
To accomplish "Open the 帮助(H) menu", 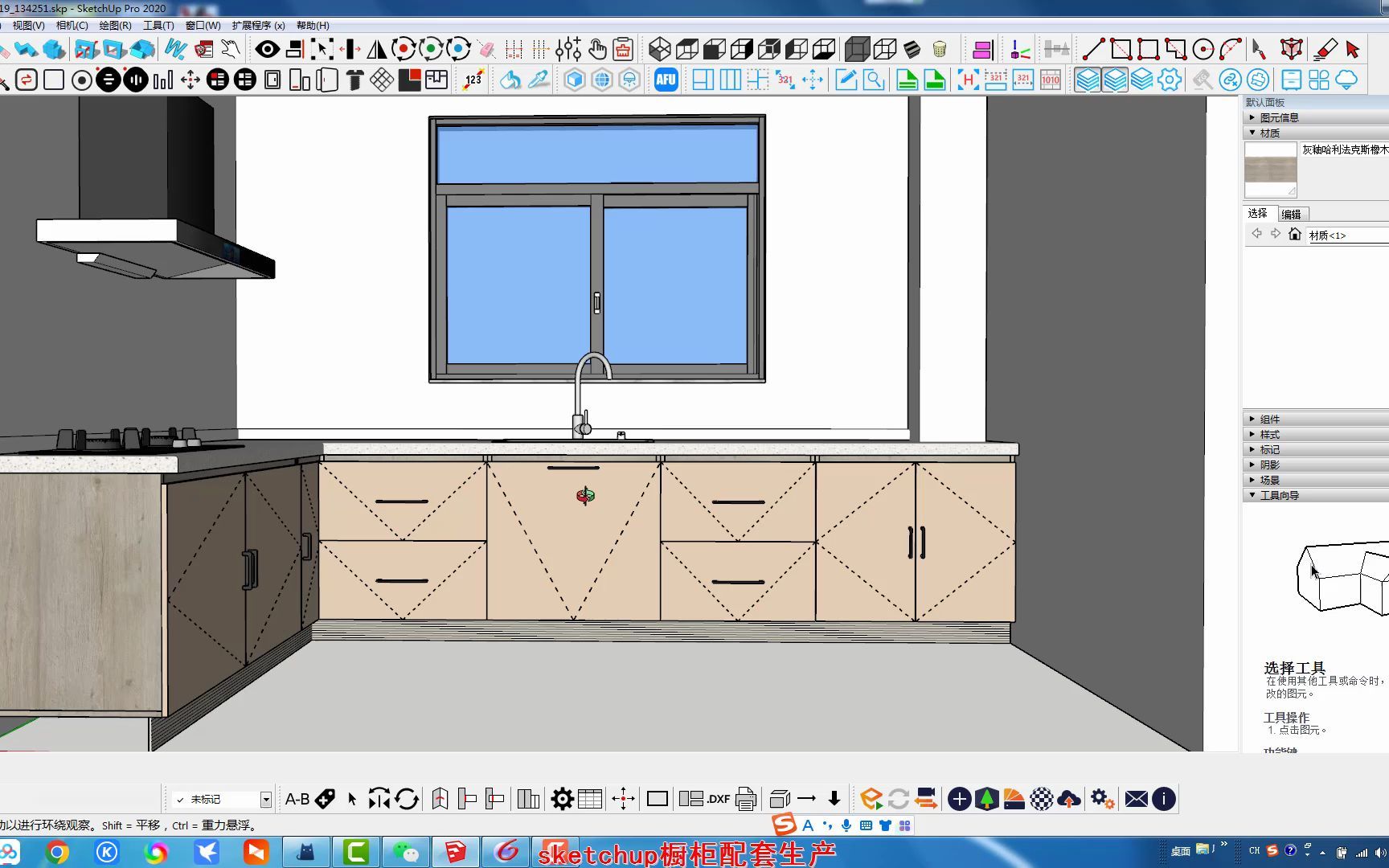I will (x=313, y=26).
